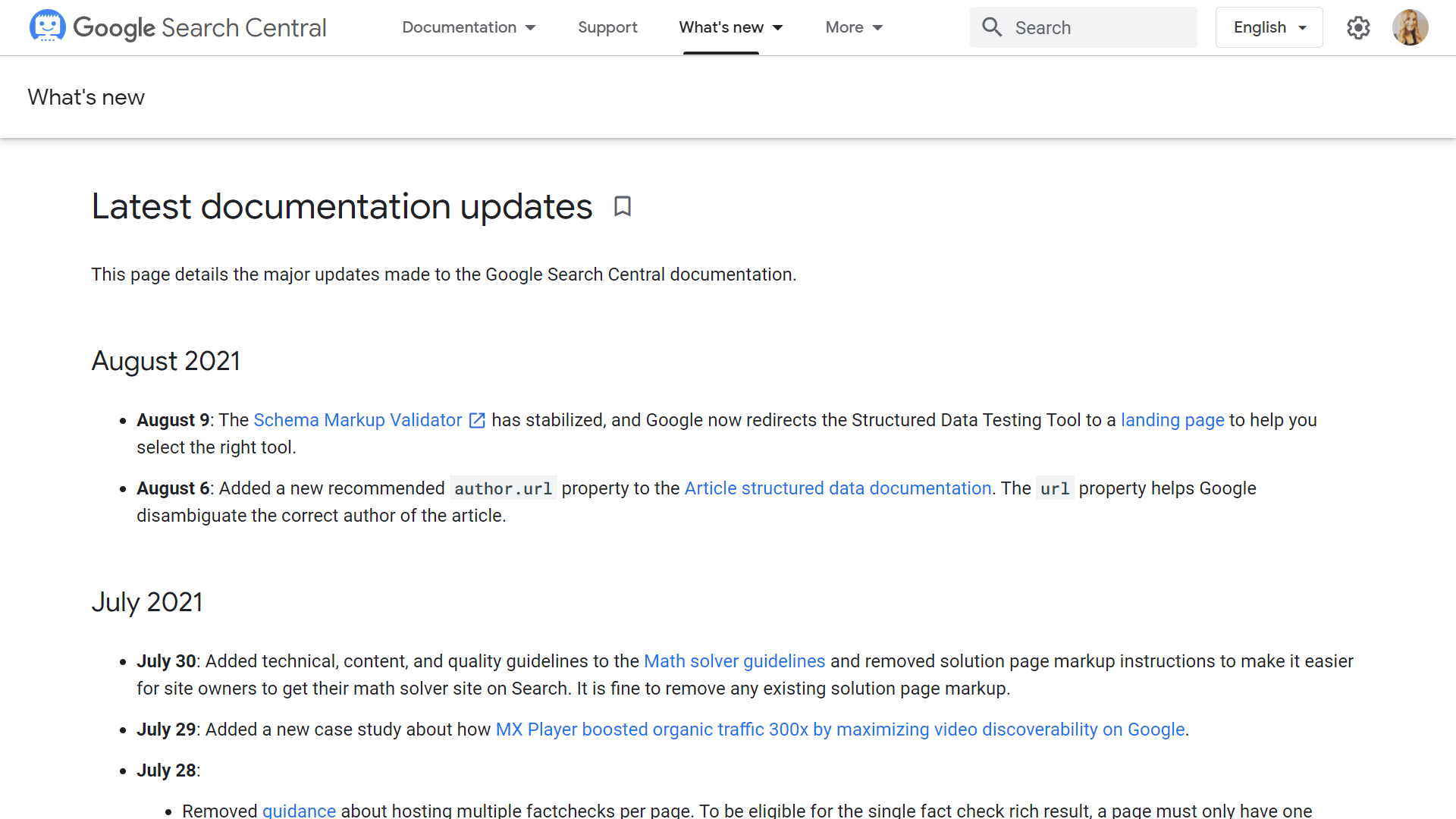Focus the Search input field
Image resolution: width=1456 pixels, height=819 pixels.
click(1083, 27)
